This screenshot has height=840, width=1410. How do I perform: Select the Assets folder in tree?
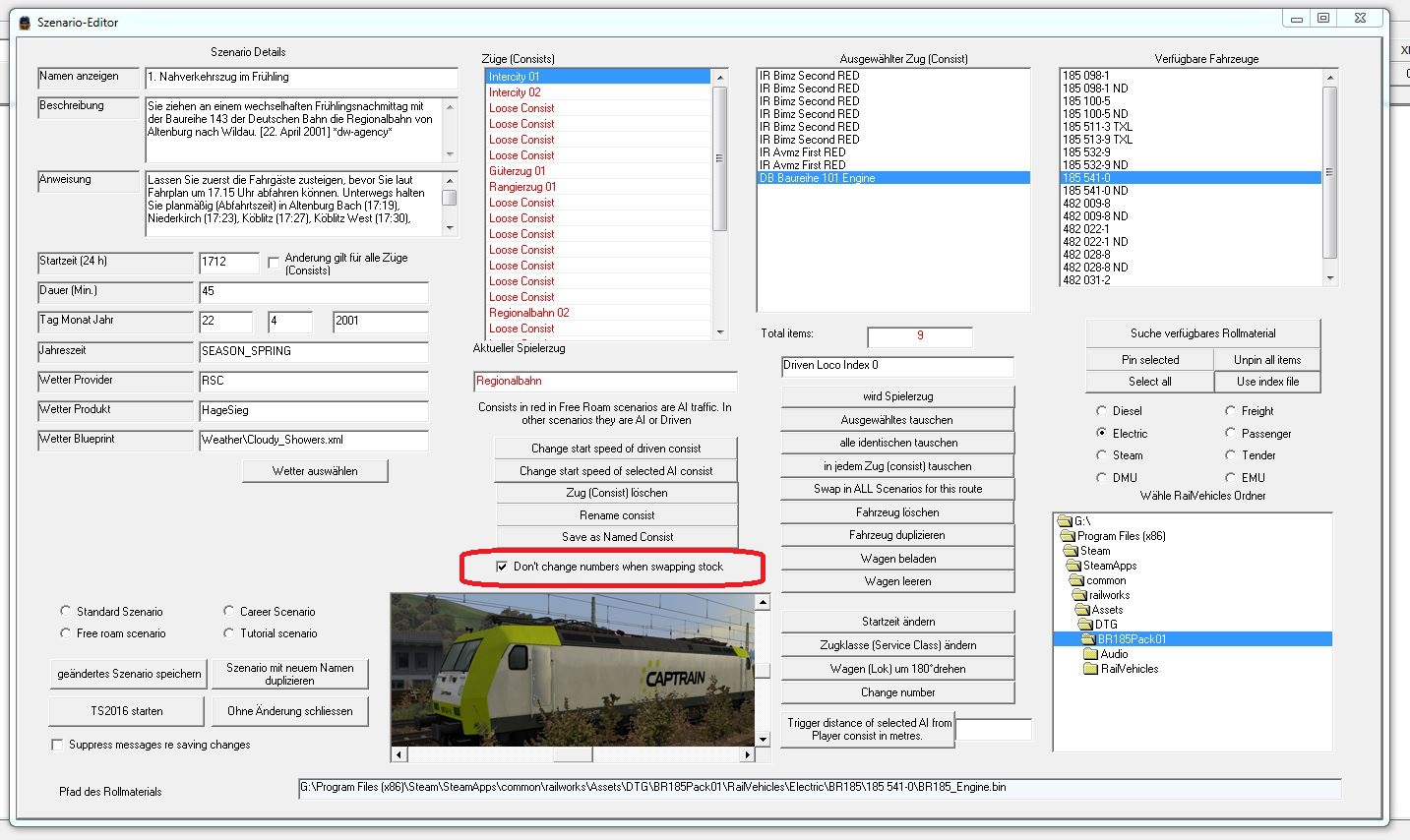[x=1106, y=610]
